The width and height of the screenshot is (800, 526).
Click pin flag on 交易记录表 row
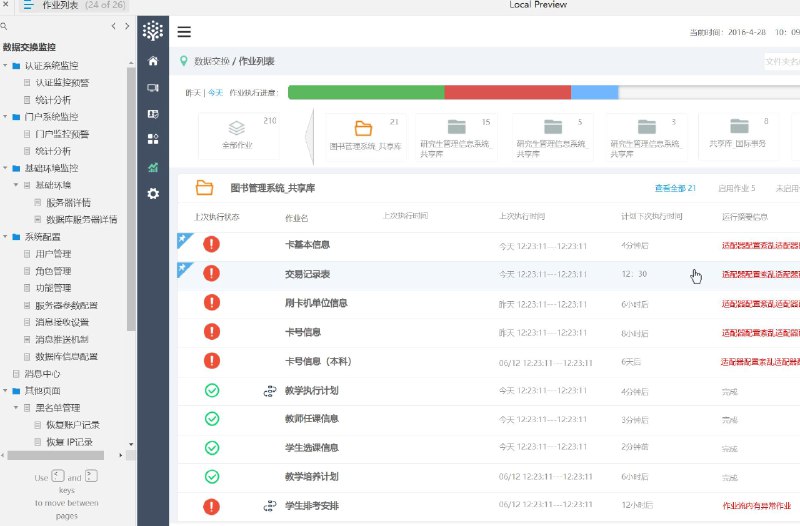pos(184,269)
